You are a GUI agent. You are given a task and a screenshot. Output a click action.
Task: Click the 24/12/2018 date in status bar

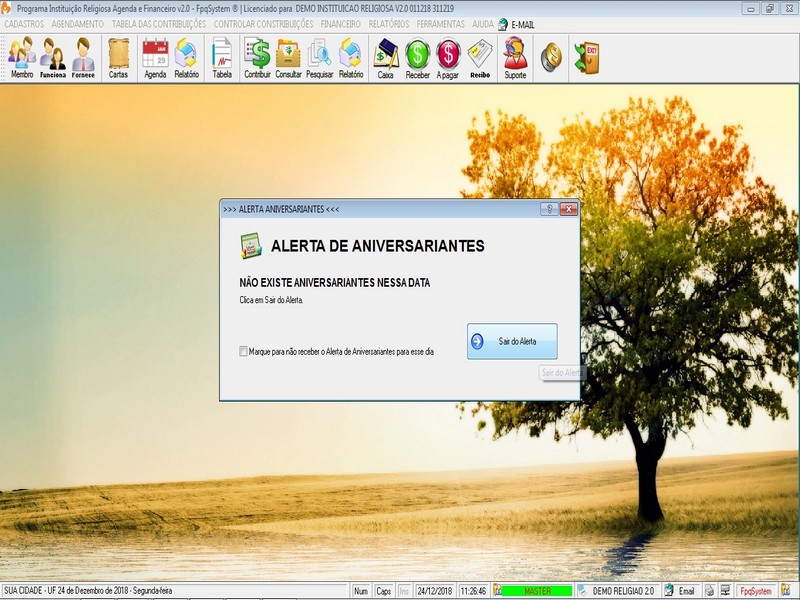435,591
